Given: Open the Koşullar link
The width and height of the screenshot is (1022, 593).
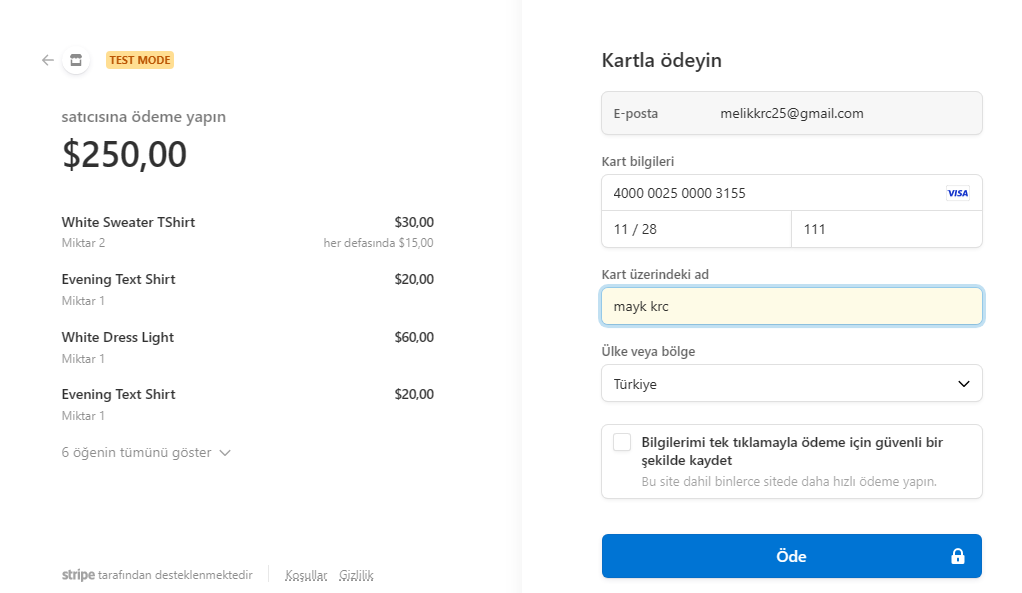Looking at the screenshot, I should point(305,575).
